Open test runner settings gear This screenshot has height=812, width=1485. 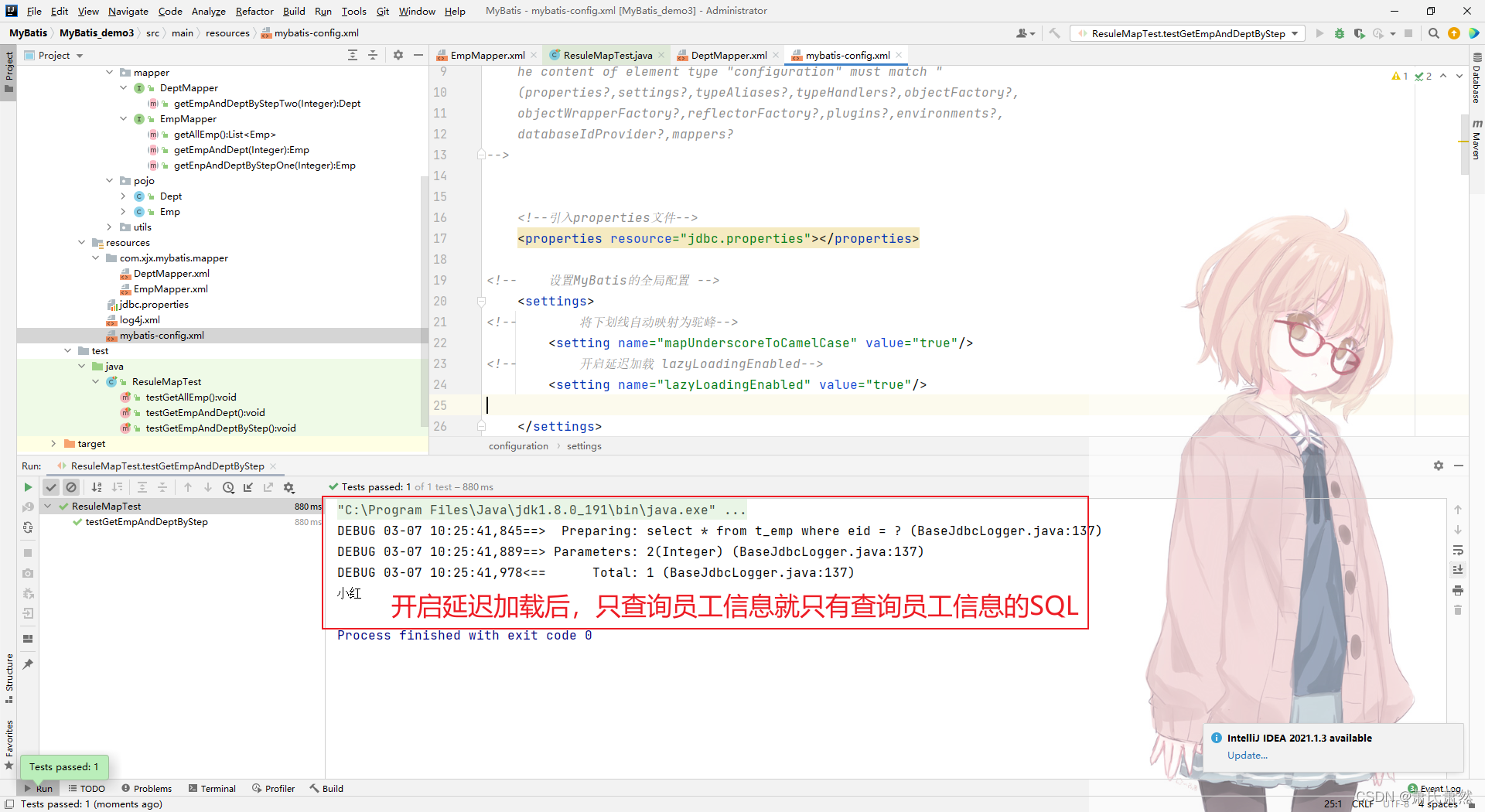(x=289, y=487)
